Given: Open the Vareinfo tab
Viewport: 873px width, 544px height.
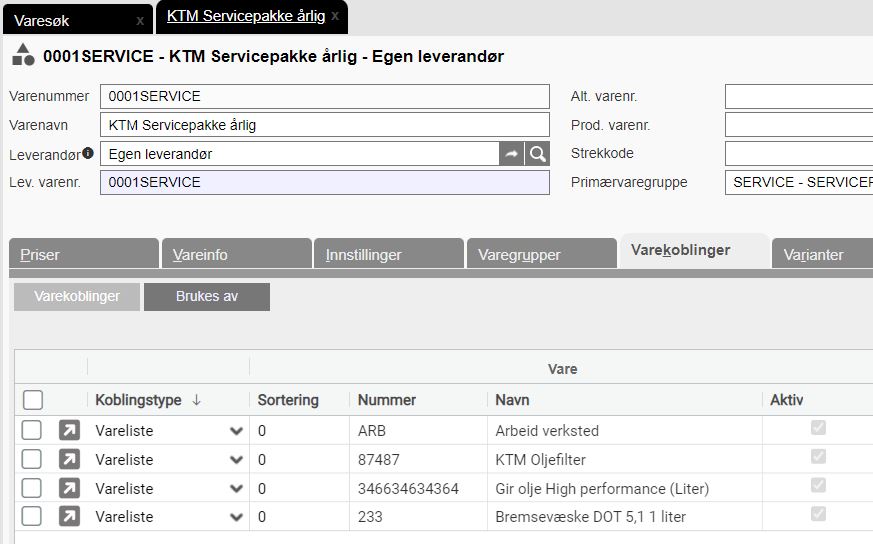Looking at the screenshot, I should pos(237,254).
